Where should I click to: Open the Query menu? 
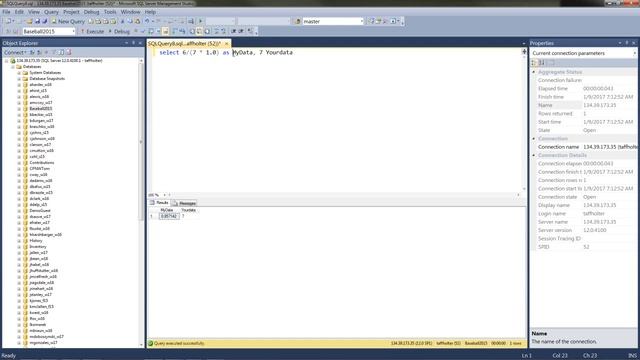51,12
